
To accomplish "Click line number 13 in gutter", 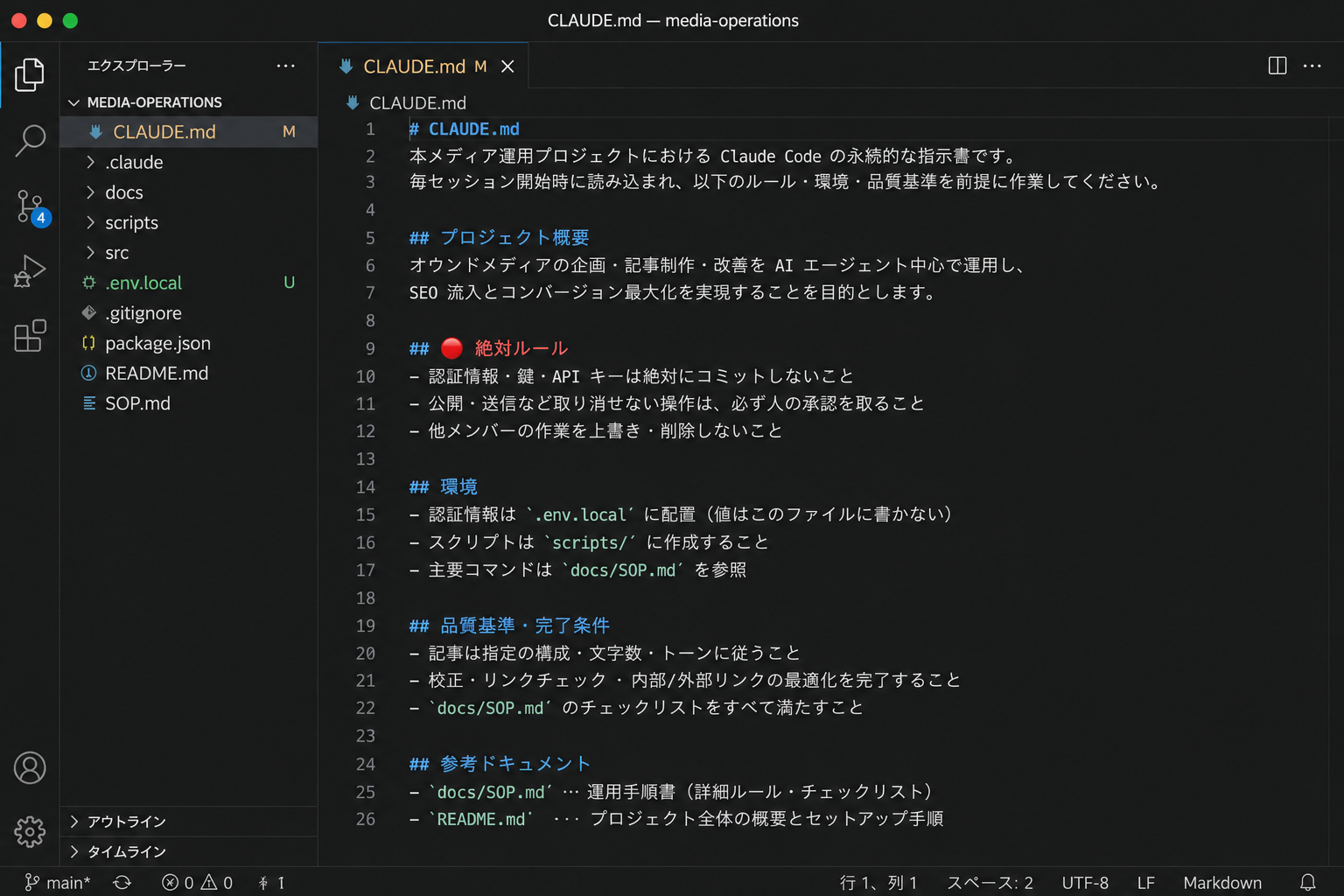I will coord(366,459).
